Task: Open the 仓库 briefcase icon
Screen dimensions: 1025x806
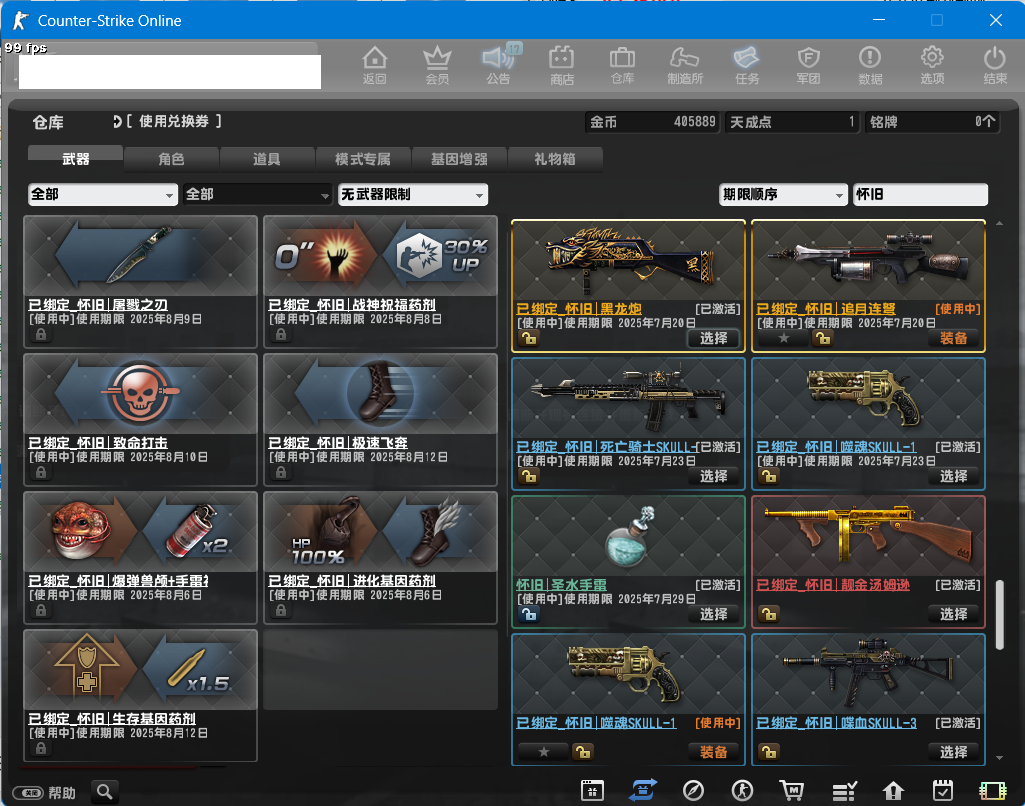Action: [622, 65]
